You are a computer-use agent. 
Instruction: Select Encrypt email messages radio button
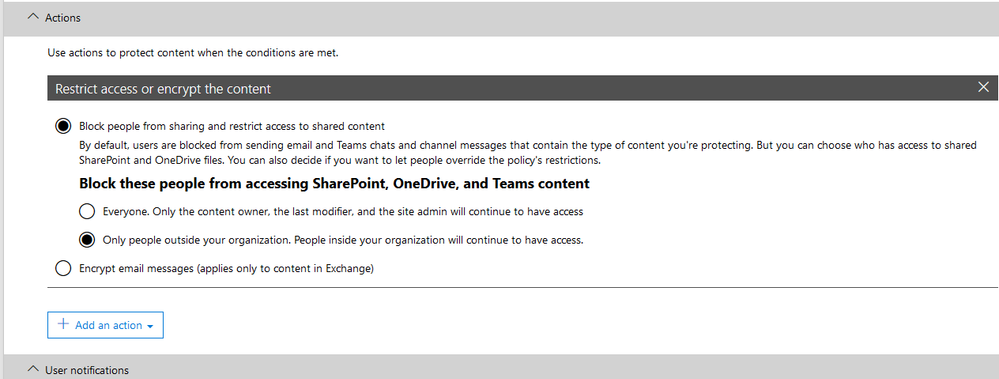[63, 268]
